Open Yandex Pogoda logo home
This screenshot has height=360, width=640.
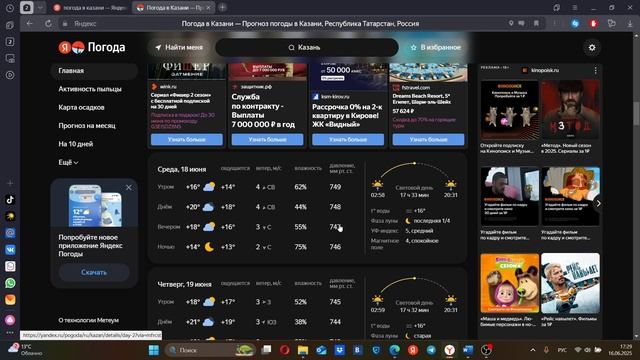click(x=92, y=47)
